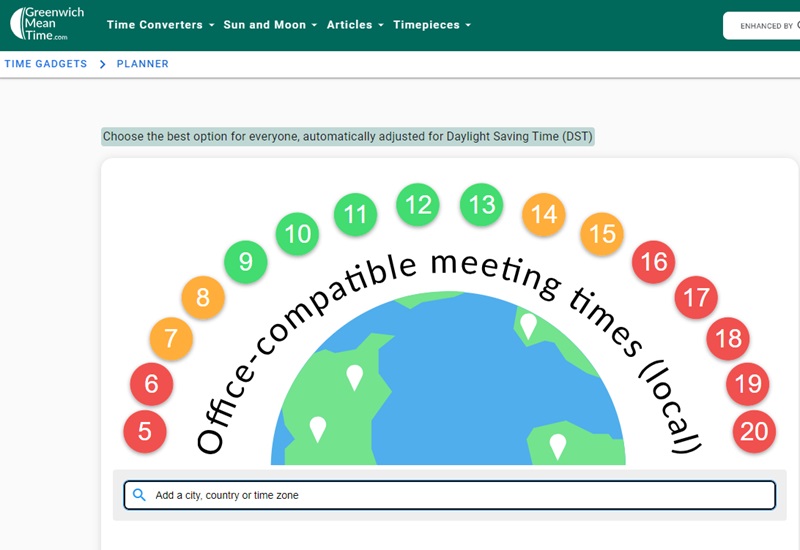The image size is (800, 550).
Task: Select the red hour 20 circle
Action: coord(754,432)
